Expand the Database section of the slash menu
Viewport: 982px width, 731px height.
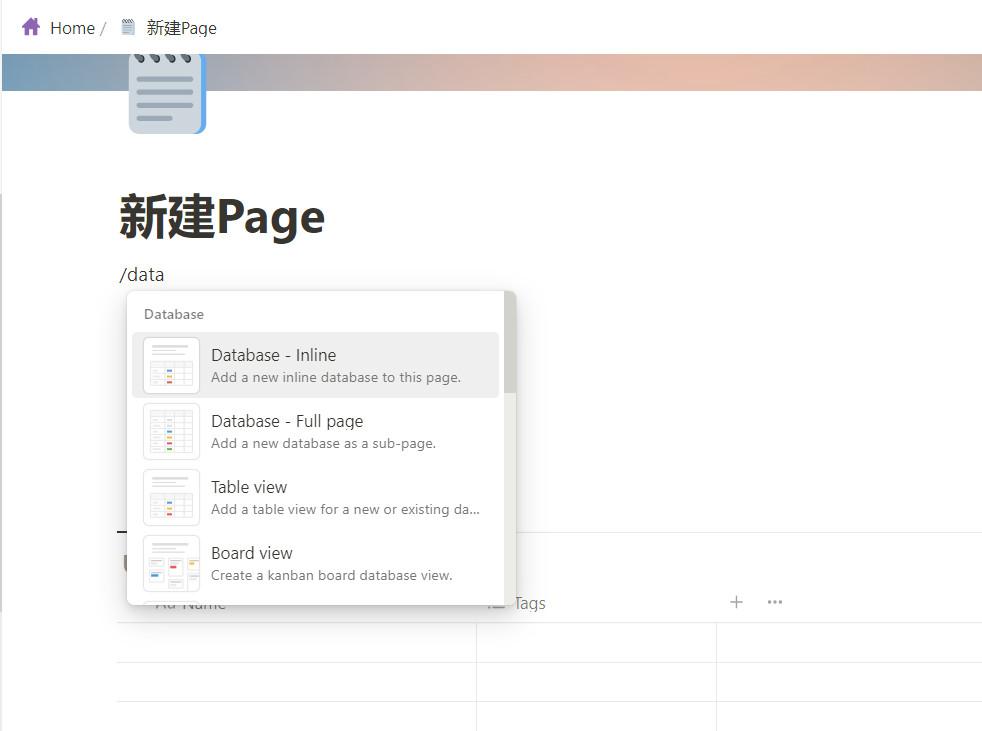pyautogui.click(x=173, y=313)
